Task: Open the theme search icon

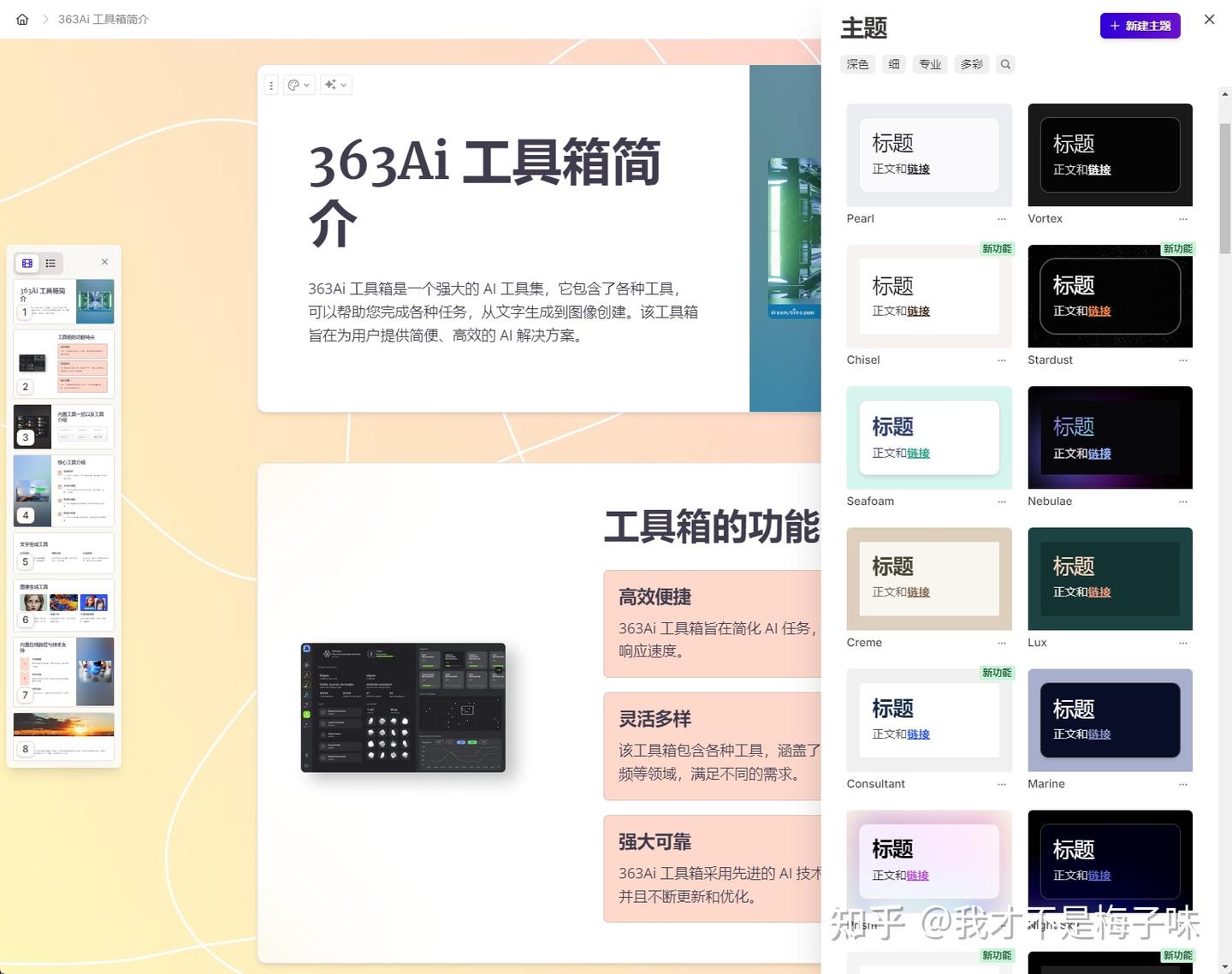Action: [1006, 64]
